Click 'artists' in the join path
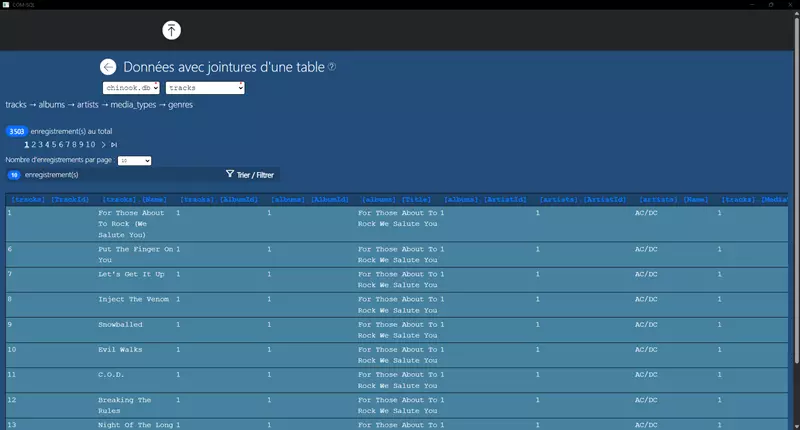This screenshot has width=800, height=430. tap(87, 105)
